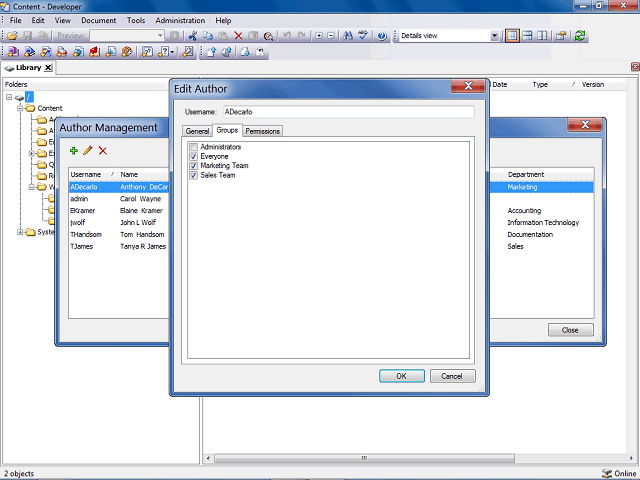
Task: Select the Groups tab
Action: coord(227,130)
